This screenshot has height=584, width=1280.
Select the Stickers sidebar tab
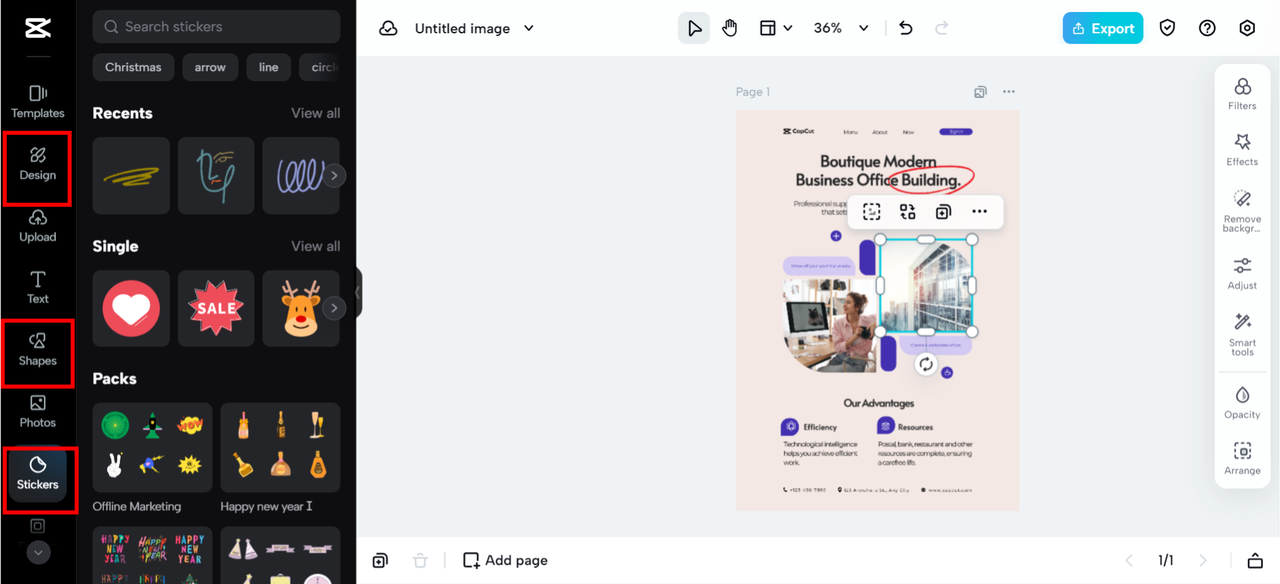[38, 473]
